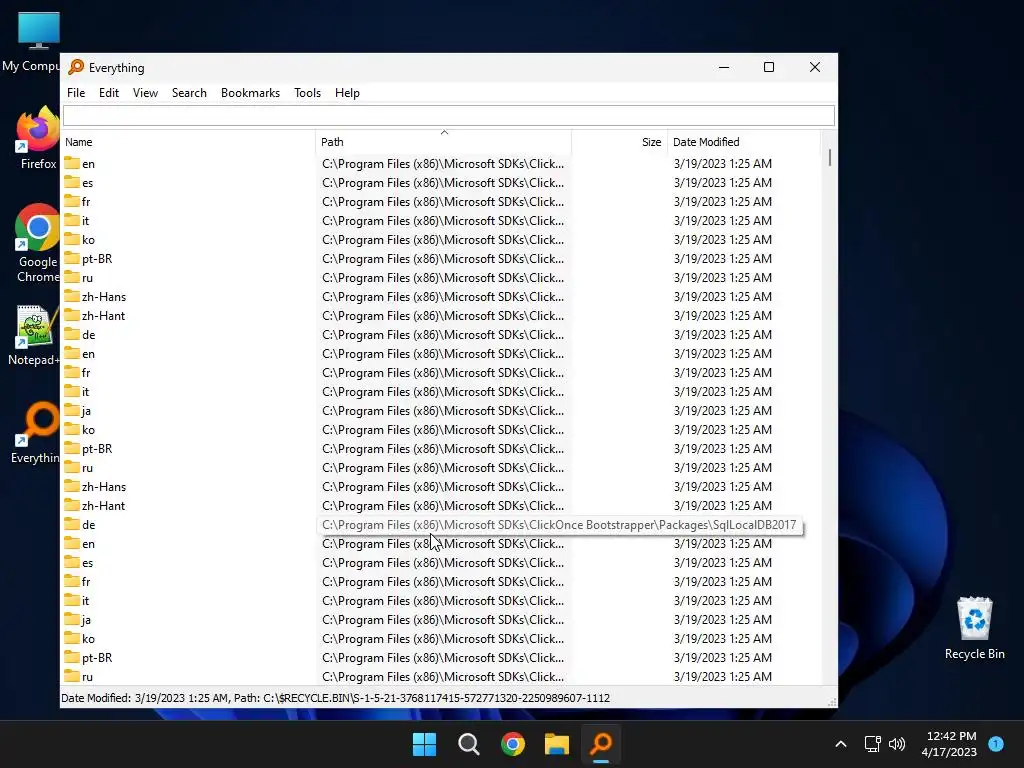Select the 'de' folder with the SqlLocalDB2017 tooltip
1024x768 pixels.
click(88, 524)
